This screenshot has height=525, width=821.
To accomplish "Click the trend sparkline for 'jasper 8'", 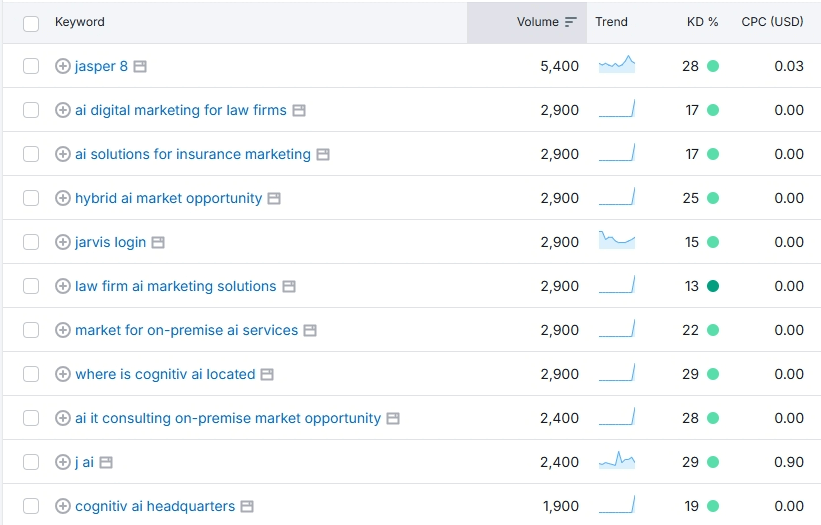I will coord(616,66).
